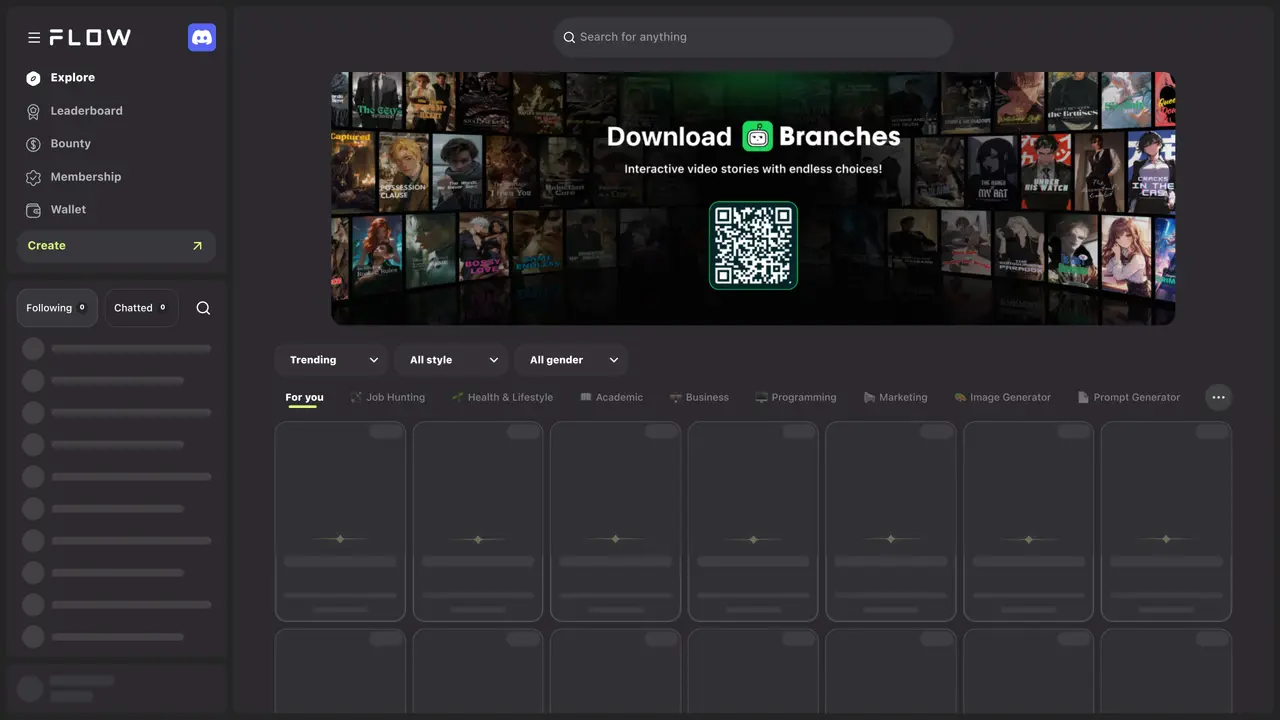Switch to the Image Generator tab
The width and height of the screenshot is (1280, 720).
(x=1002, y=397)
